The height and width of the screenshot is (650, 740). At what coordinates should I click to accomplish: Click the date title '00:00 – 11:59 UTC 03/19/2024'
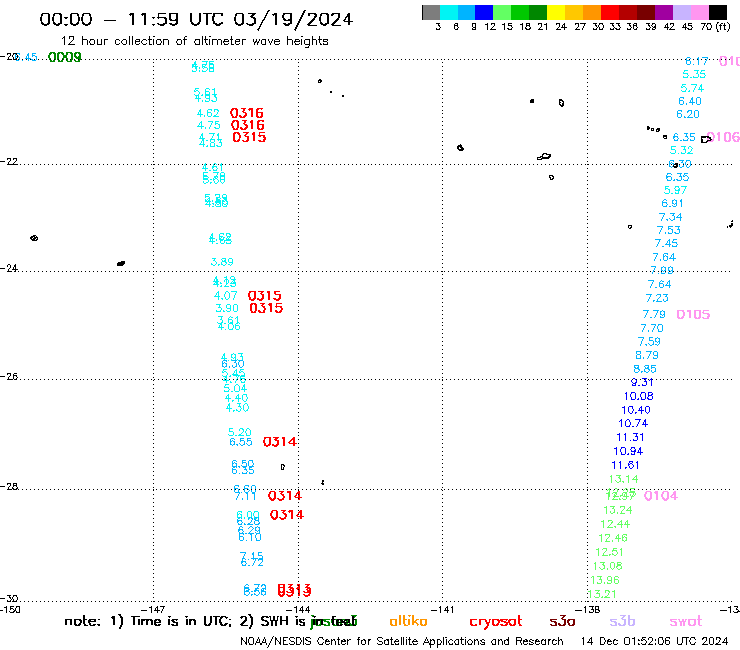point(196,19)
